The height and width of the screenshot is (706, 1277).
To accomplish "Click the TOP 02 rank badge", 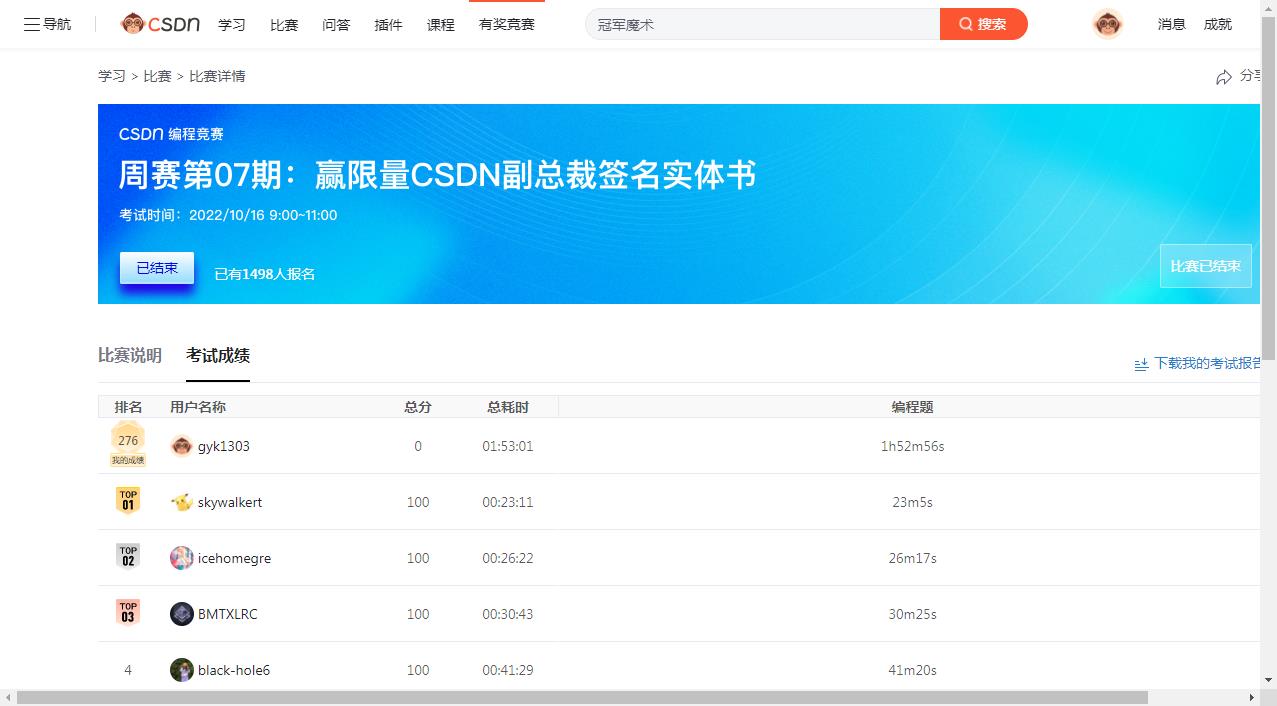I will pyautogui.click(x=128, y=556).
